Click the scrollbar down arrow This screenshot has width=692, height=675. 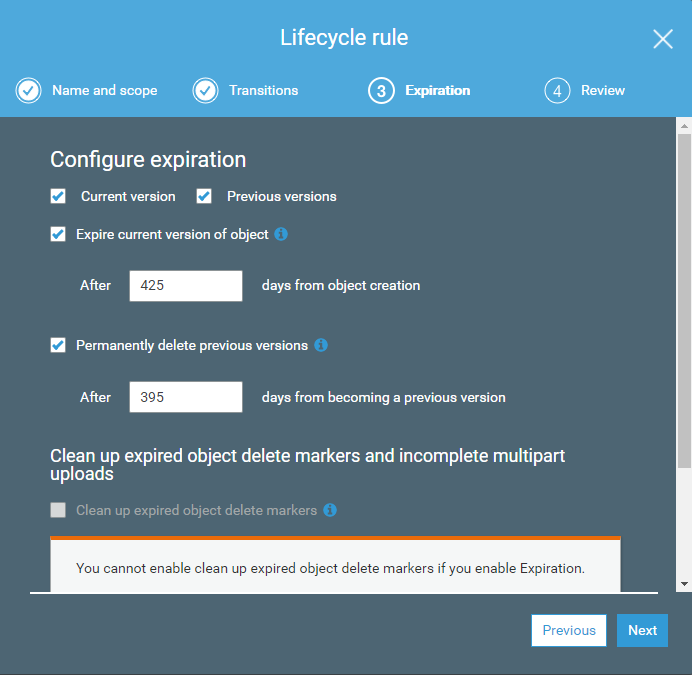click(x=684, y=583)
